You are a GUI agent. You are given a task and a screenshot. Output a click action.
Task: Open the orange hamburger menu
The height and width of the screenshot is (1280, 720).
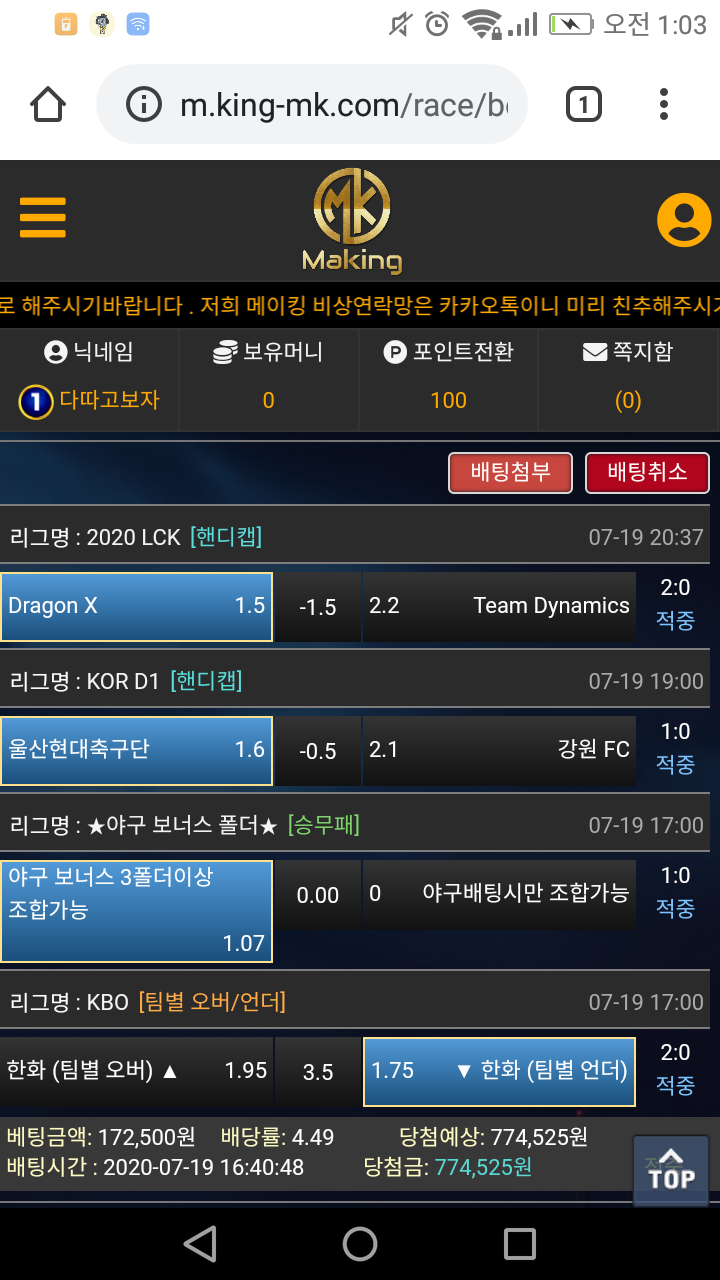point(43,217)
